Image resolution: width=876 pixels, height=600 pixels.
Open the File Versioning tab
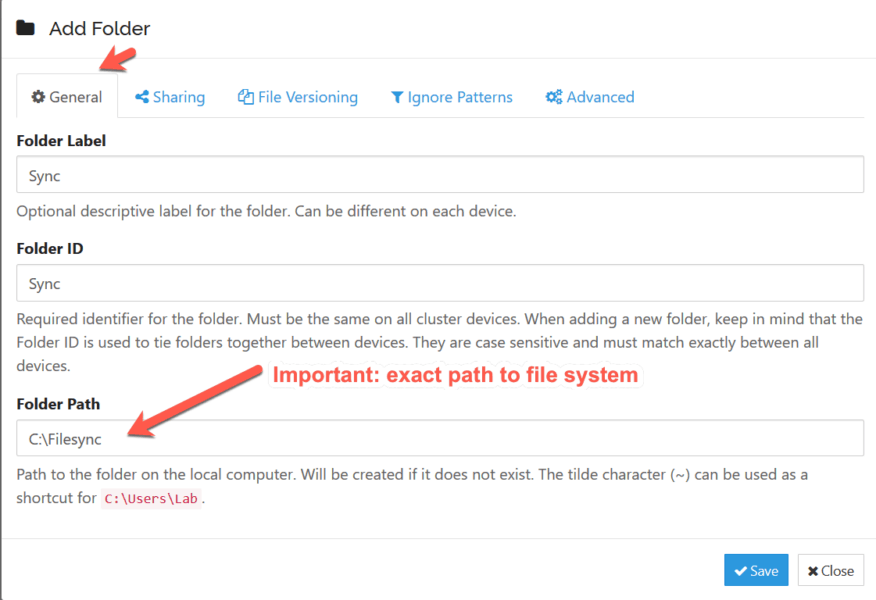pyautogui.click(x=307, y=97)
